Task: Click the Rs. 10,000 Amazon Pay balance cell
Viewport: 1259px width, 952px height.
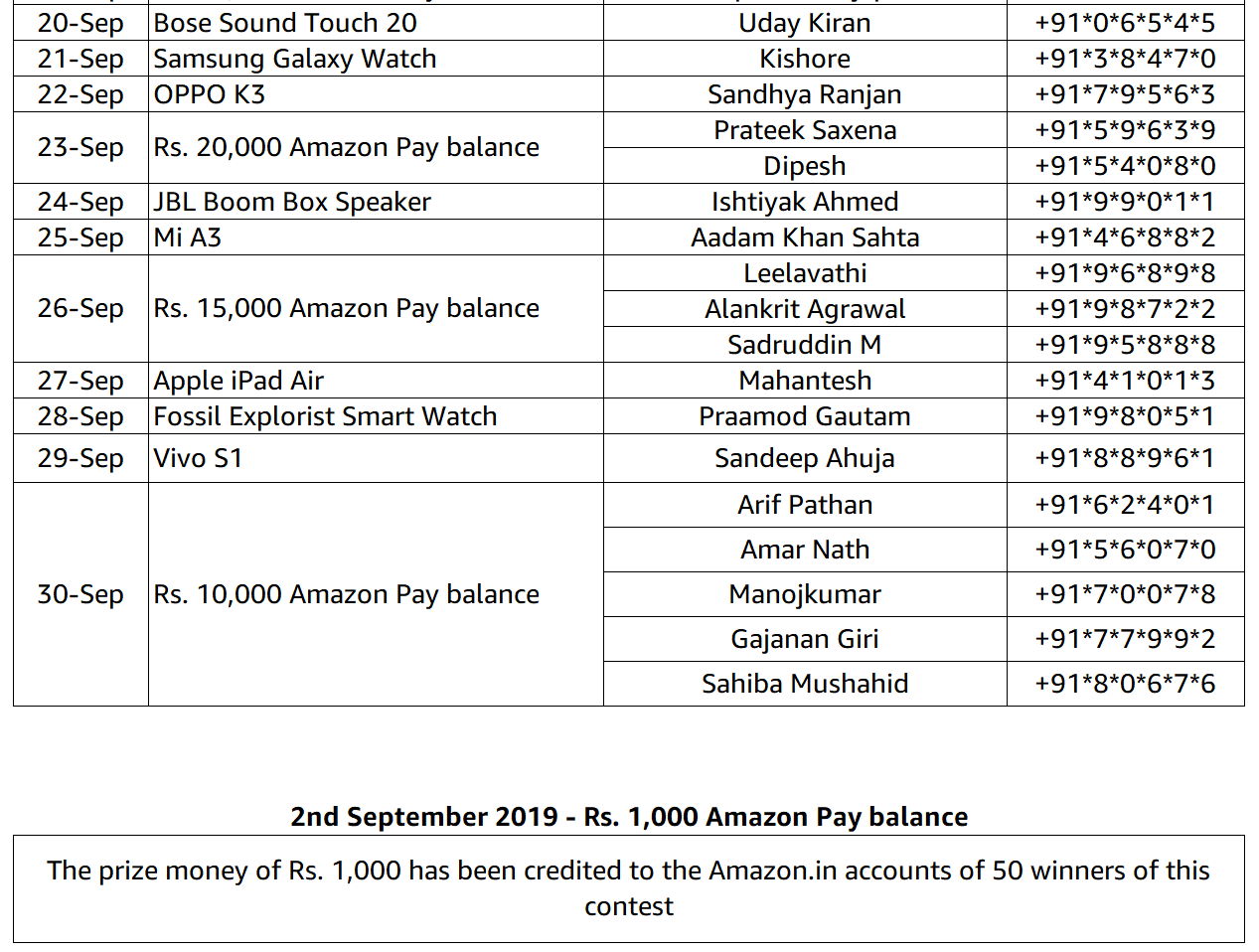Action: (346, 594)
